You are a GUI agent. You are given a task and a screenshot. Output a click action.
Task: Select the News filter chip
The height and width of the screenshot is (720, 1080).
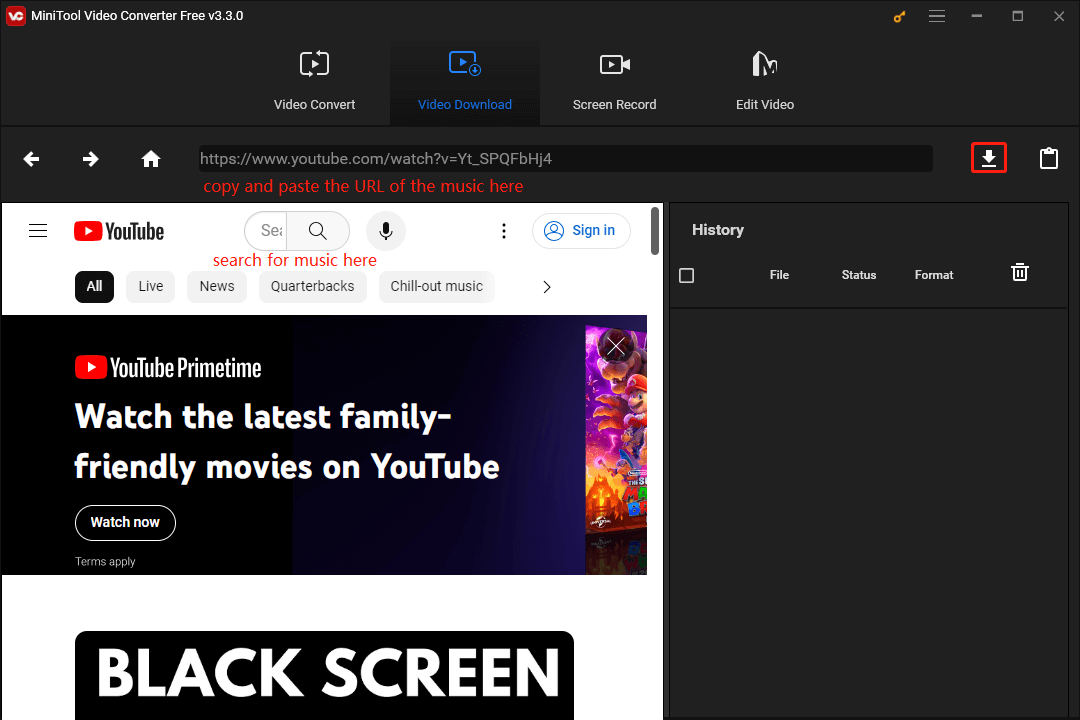tap(217, 287)
